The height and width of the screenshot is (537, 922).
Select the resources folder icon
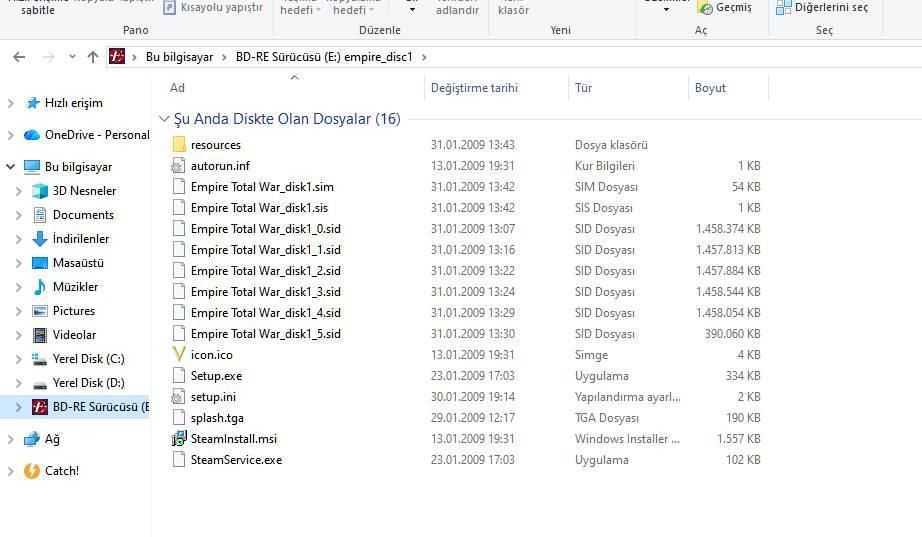[x=179, y=145]
